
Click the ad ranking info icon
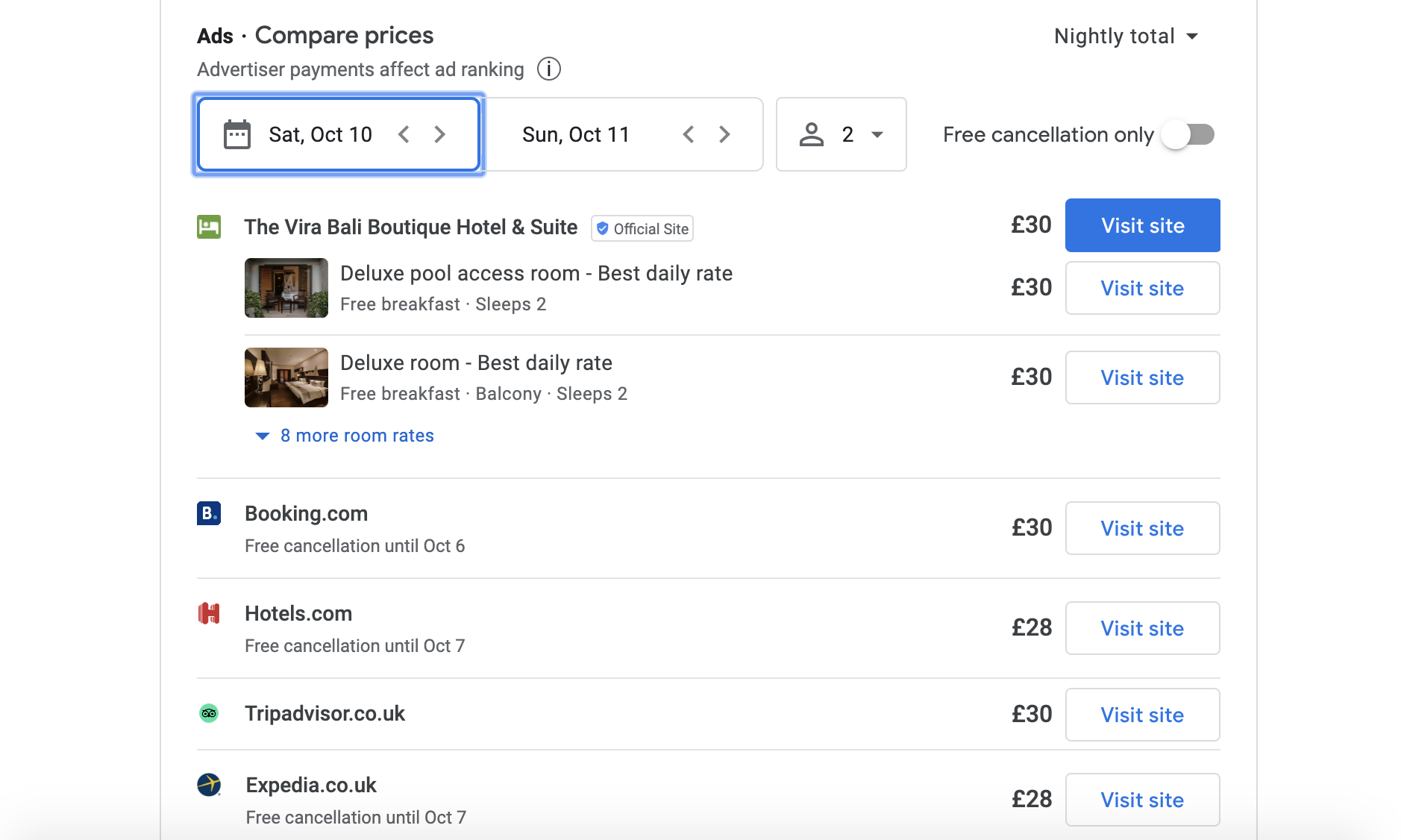tap(549, 69)
